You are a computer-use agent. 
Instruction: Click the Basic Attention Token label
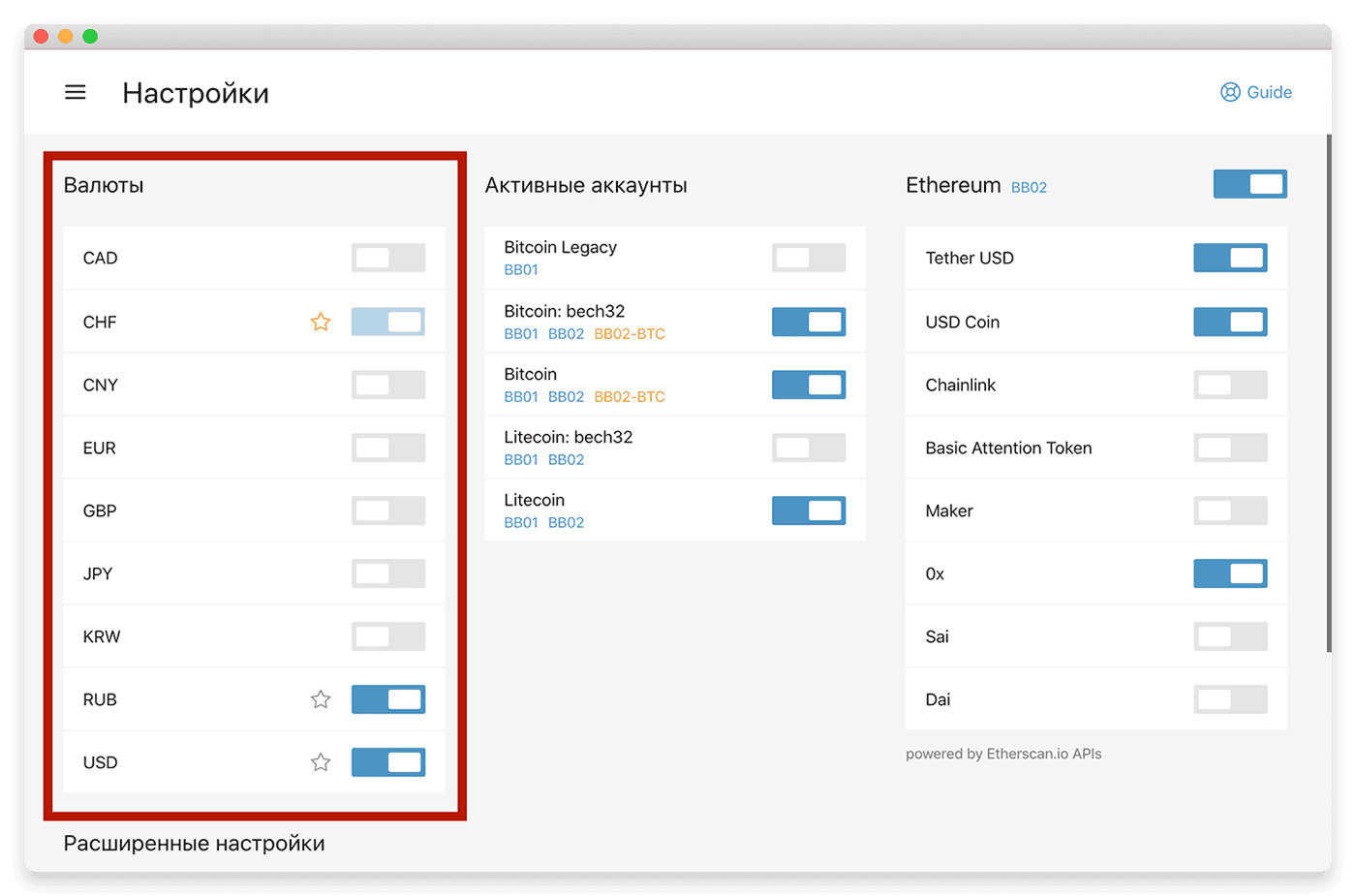(1008, 448)
